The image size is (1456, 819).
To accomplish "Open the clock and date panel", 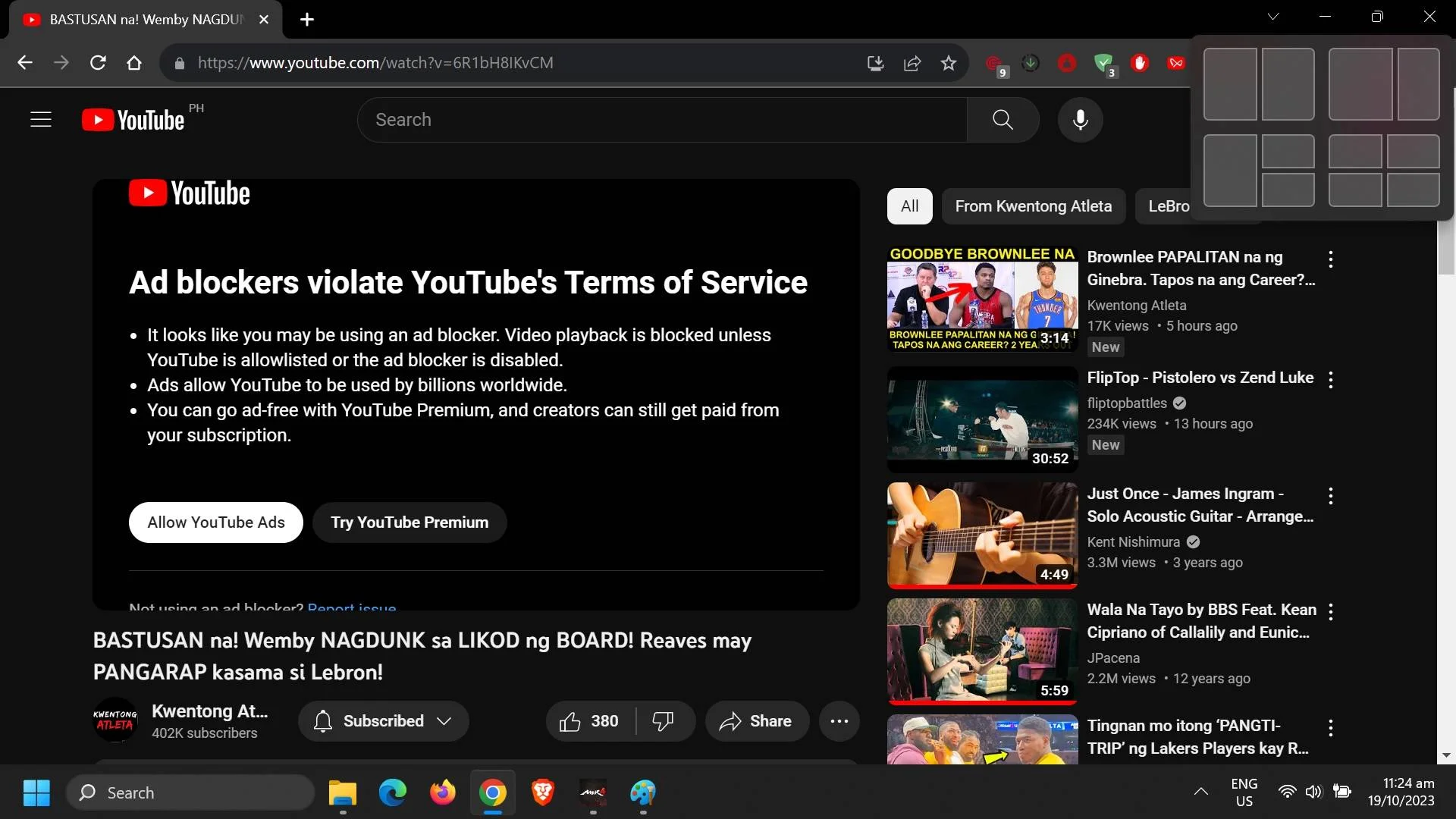I will pos(1401,792).
